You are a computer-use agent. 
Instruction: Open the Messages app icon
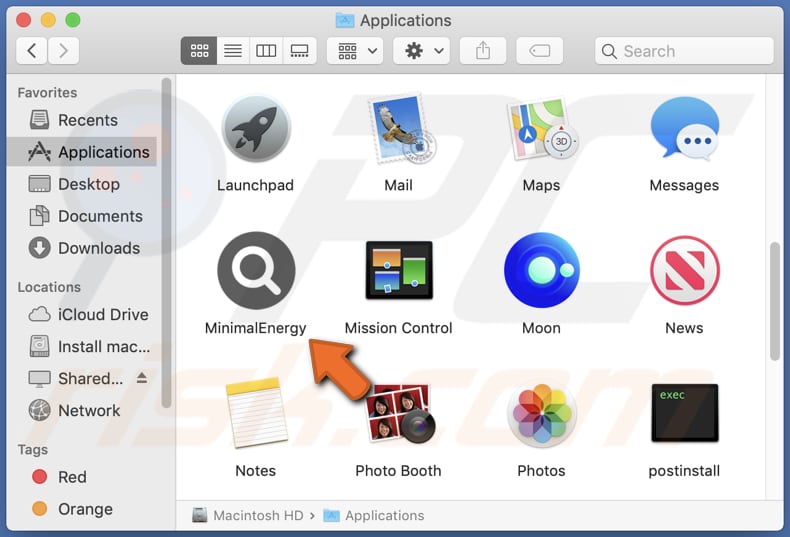(x=684, y=129)
